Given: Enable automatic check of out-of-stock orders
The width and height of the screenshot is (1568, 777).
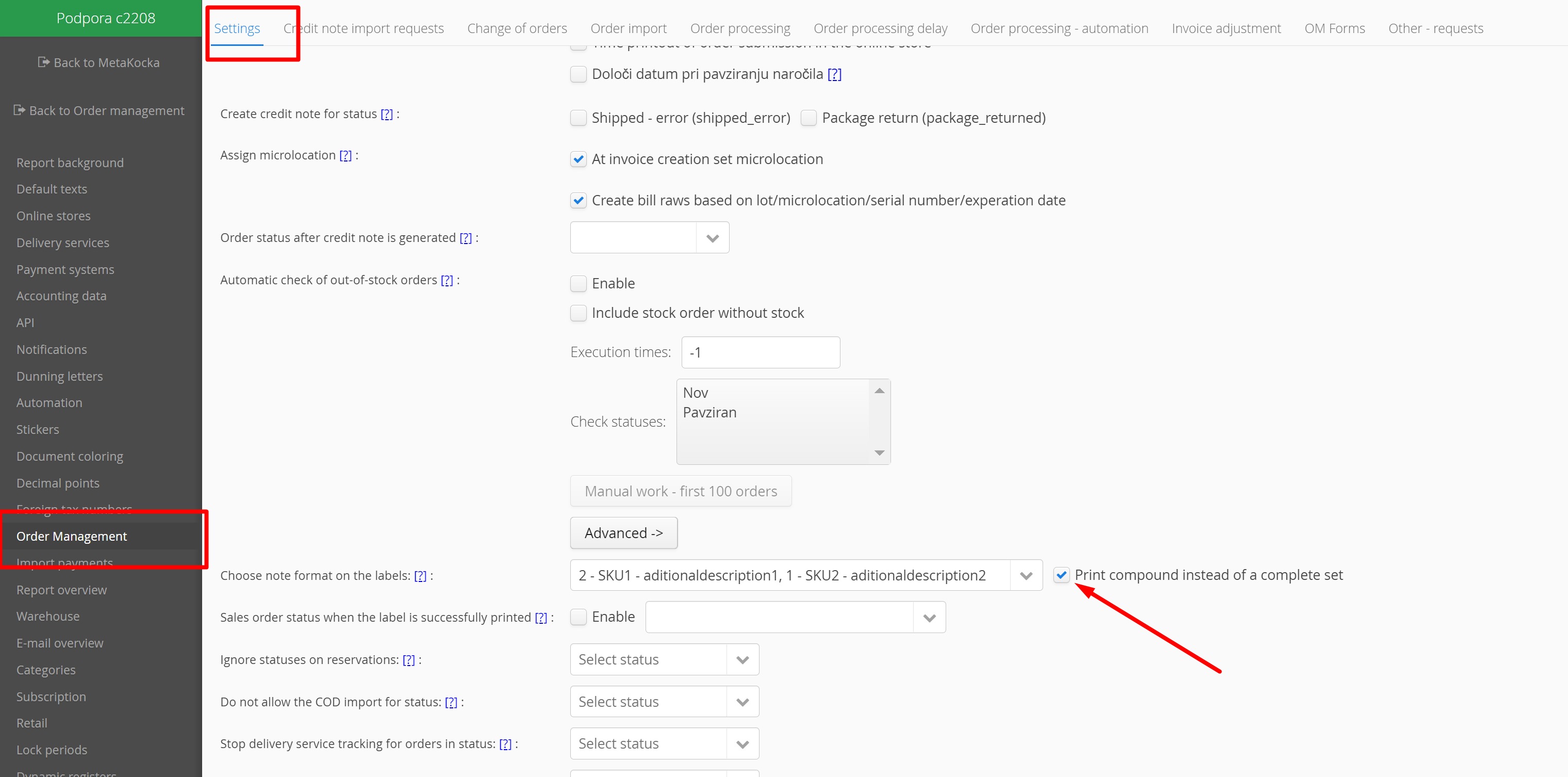Looking at the screenshot, I should click(578, 283).
